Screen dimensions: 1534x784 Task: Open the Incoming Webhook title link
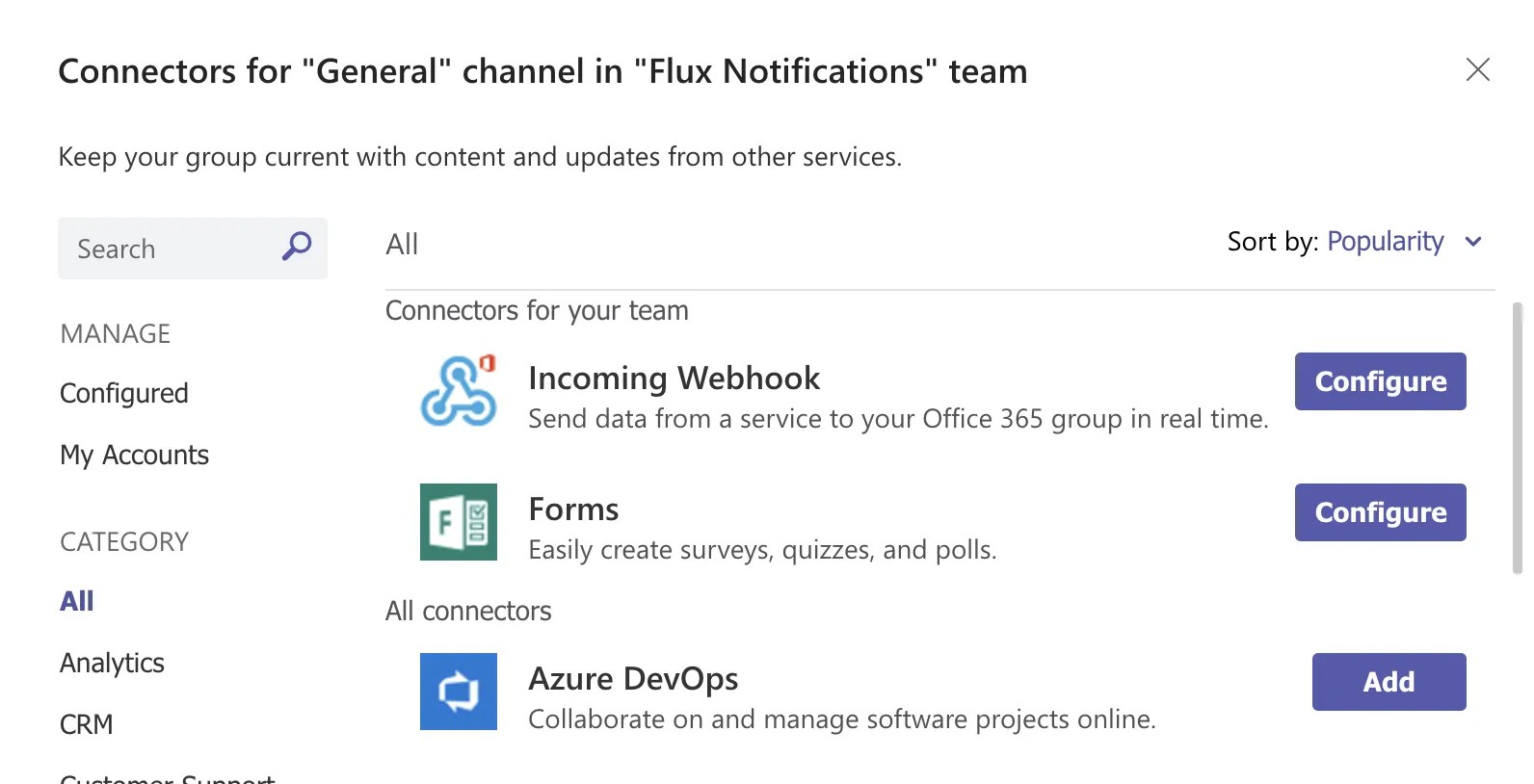674,379
